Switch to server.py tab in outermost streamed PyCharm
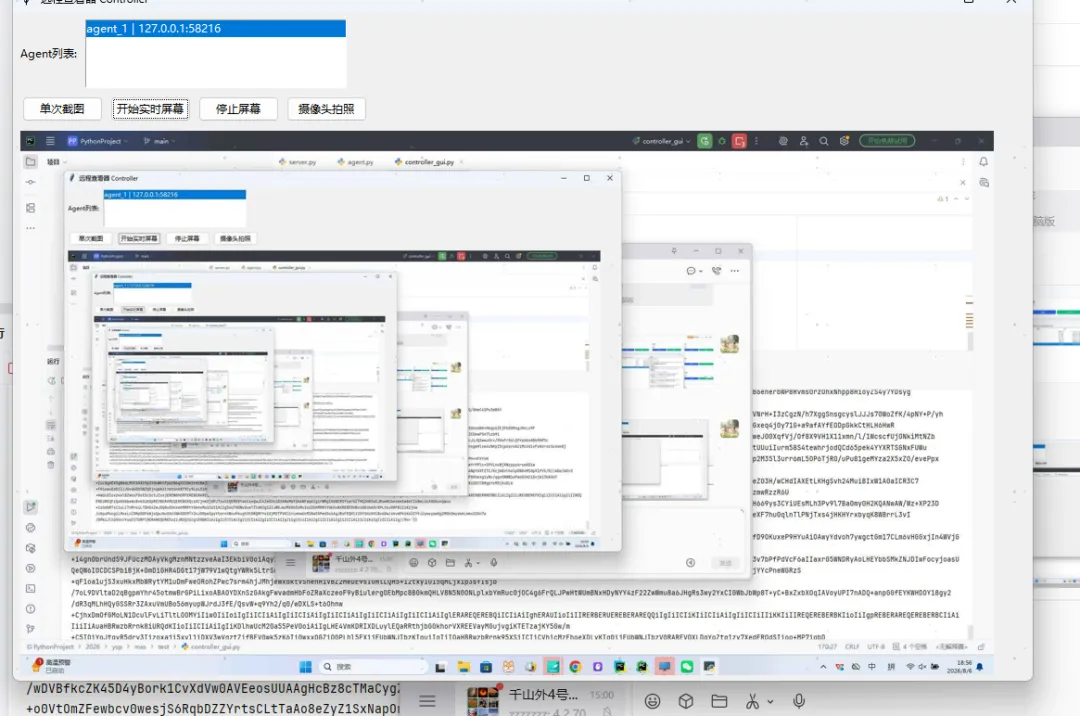1080x716 pixels. point(298,162)
